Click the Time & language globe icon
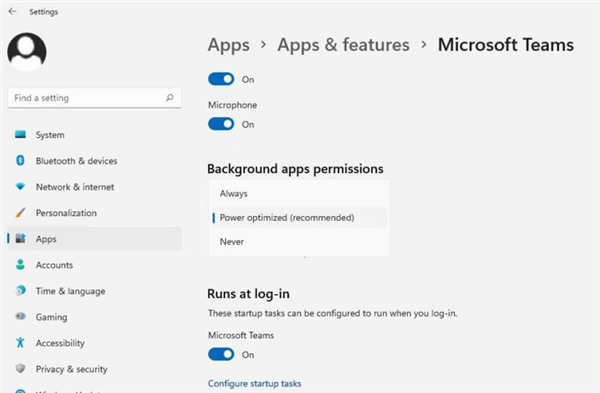Viewport: 600px width, 393px height. pyautogui.click(x=21, y=290)
